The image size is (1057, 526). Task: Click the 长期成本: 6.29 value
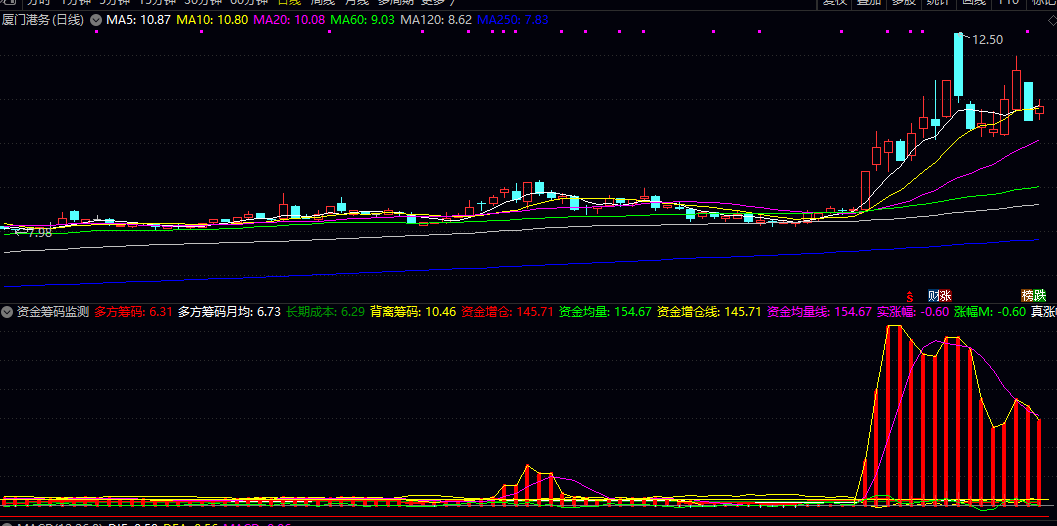tap(326, 312)
